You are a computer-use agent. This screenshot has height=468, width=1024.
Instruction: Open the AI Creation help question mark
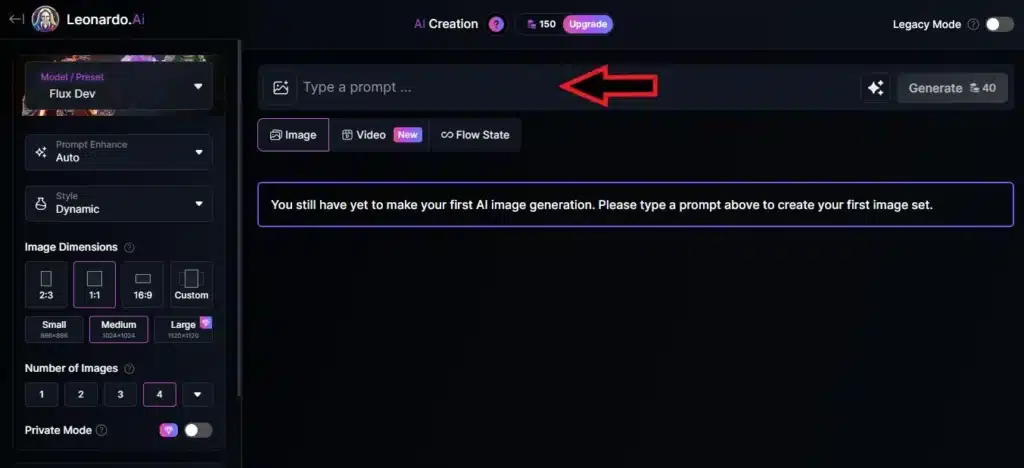[496, 25]
